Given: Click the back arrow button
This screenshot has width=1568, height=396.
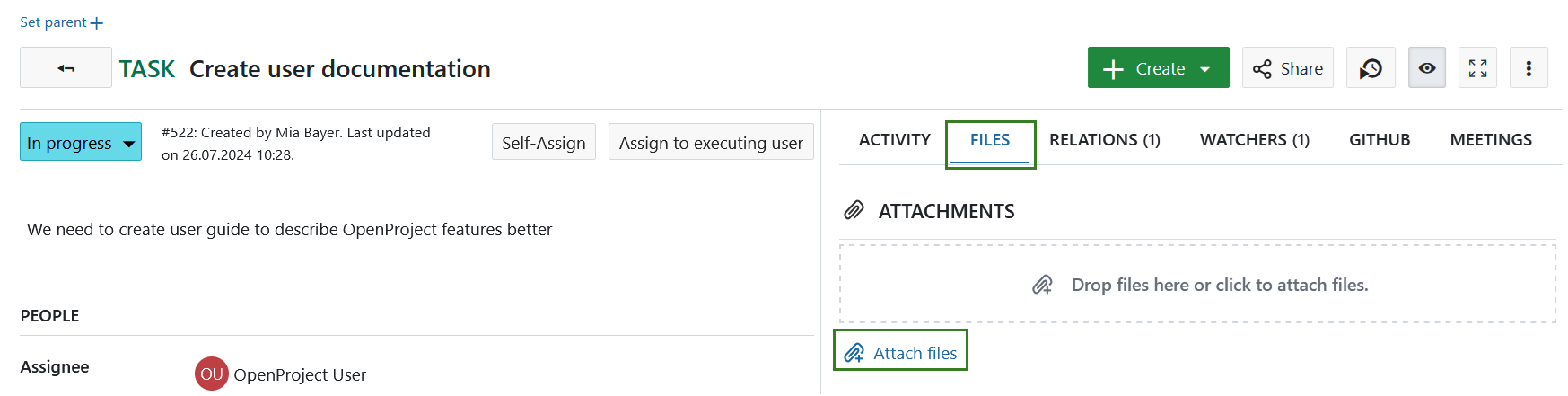Looking at the screenshot, I should [66, 68].
